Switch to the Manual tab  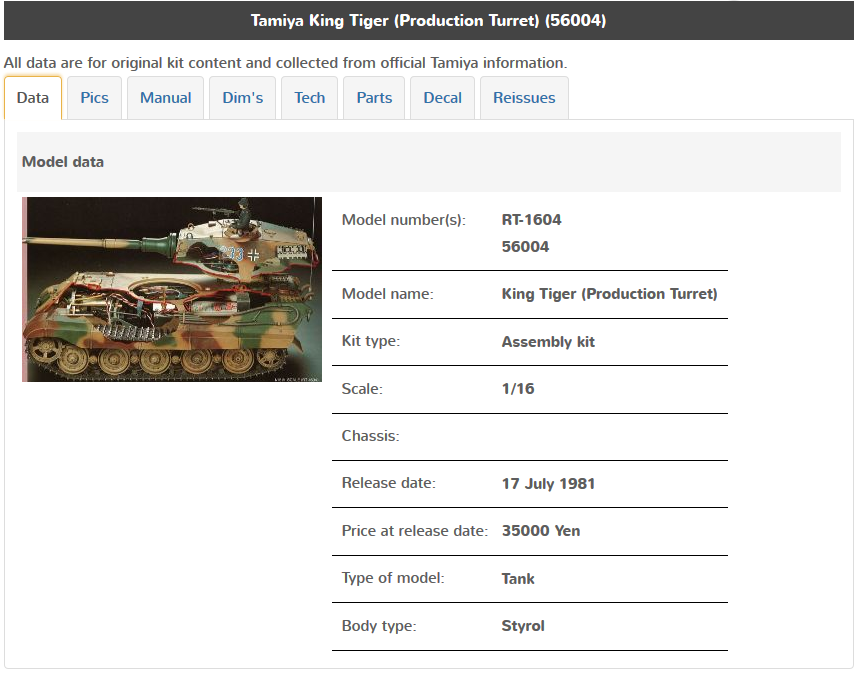pos(166,98)
